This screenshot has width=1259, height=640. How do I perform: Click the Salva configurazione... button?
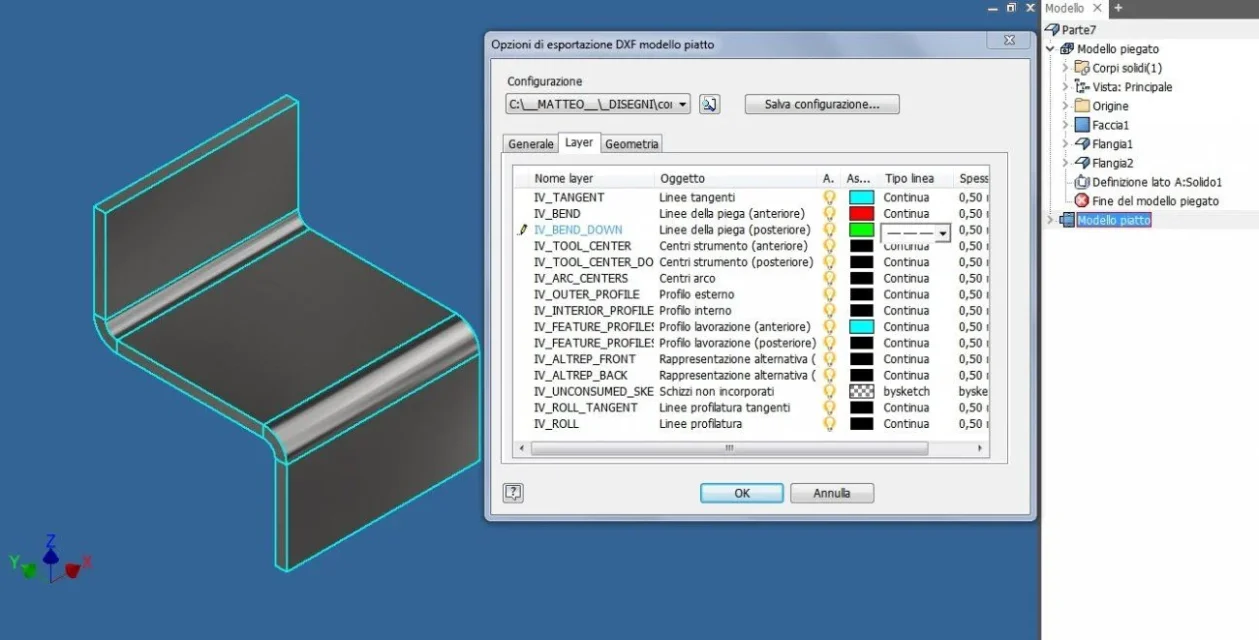[822, 104]
